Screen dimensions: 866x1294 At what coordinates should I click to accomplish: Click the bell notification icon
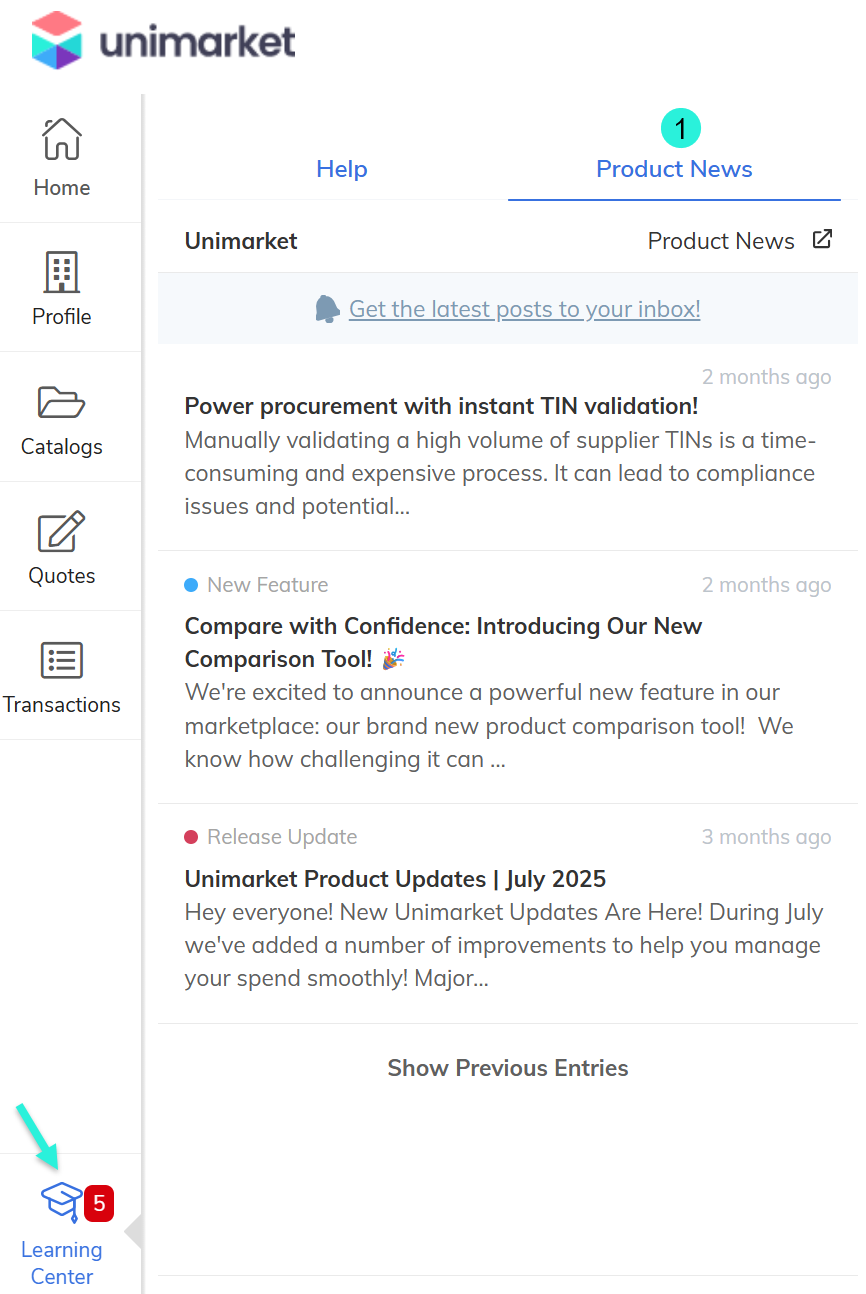click(x=327, y=309)
